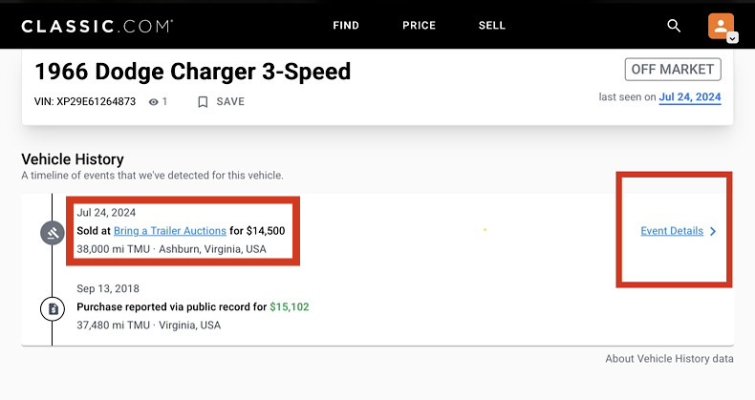This screenshot has width=755, height=400.
Task: Open the FIND menu
Action: tap(346, 26)
